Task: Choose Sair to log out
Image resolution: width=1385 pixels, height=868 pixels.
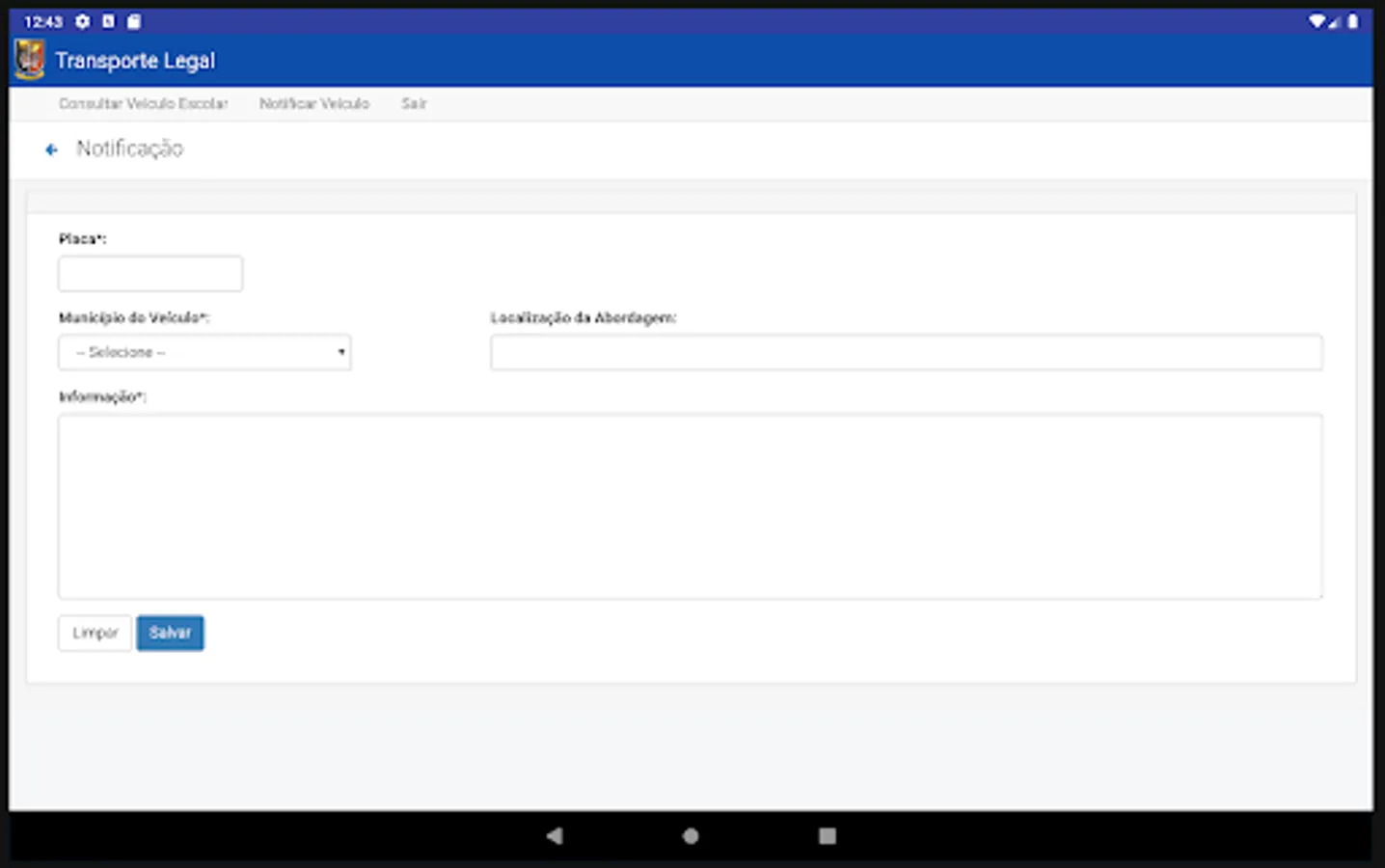Action: 414,103
